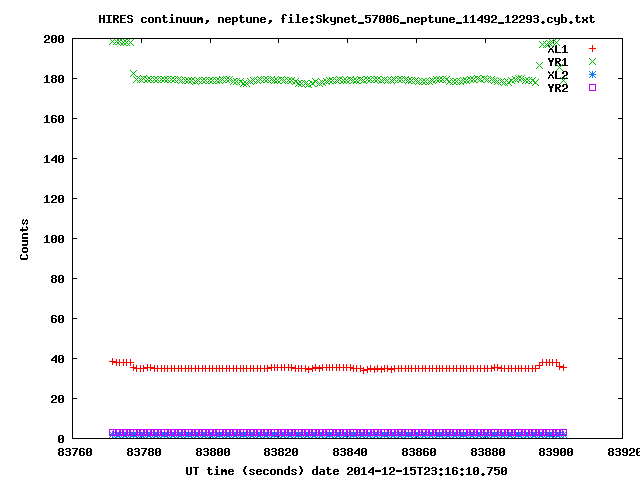Click the y-axis tick label 100
This screenshot has height=480, width=640.
(x=54, y=239)
